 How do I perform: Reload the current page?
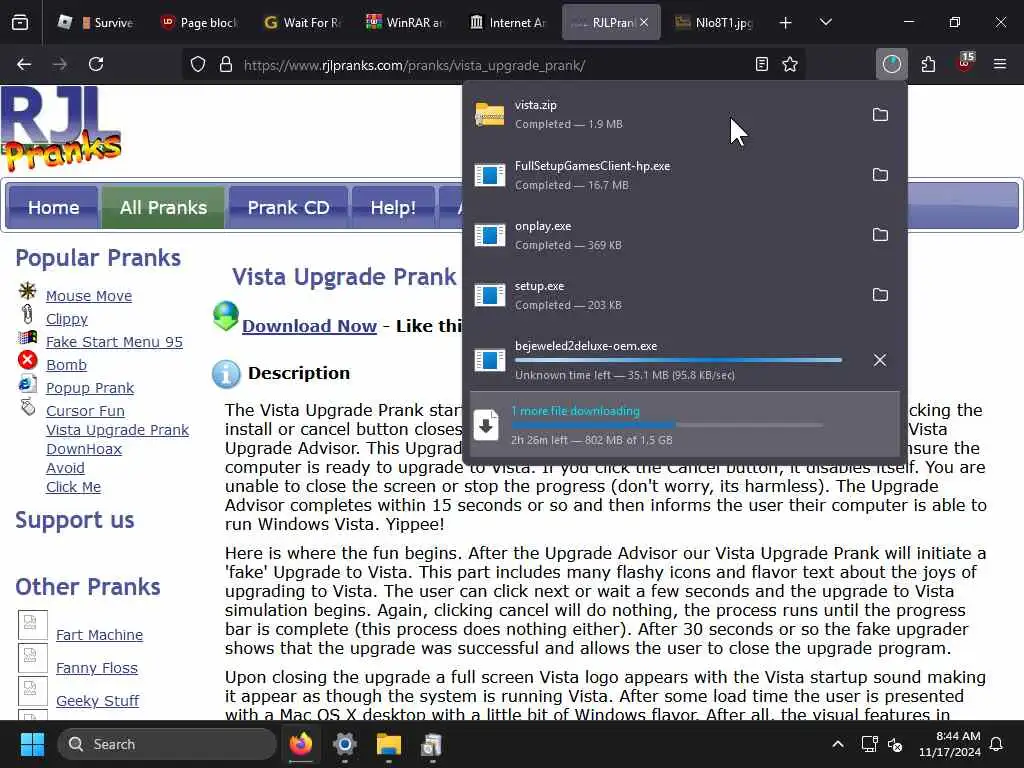96,64
